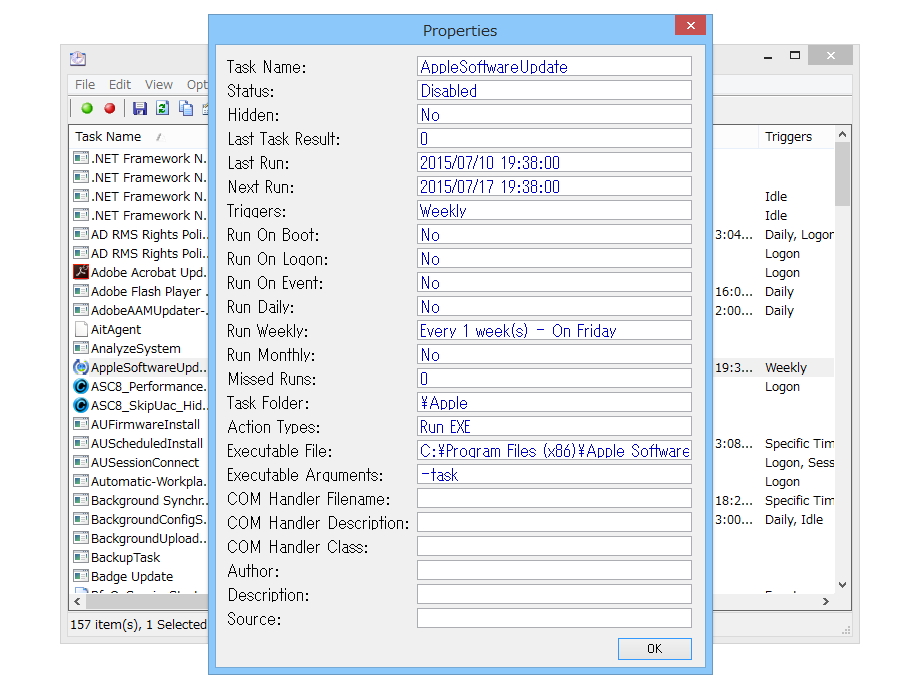This screenshot has width=920, height=690.
Task: Click the BackgroundUpload.. row icon
Action: (x=80, y=538)
